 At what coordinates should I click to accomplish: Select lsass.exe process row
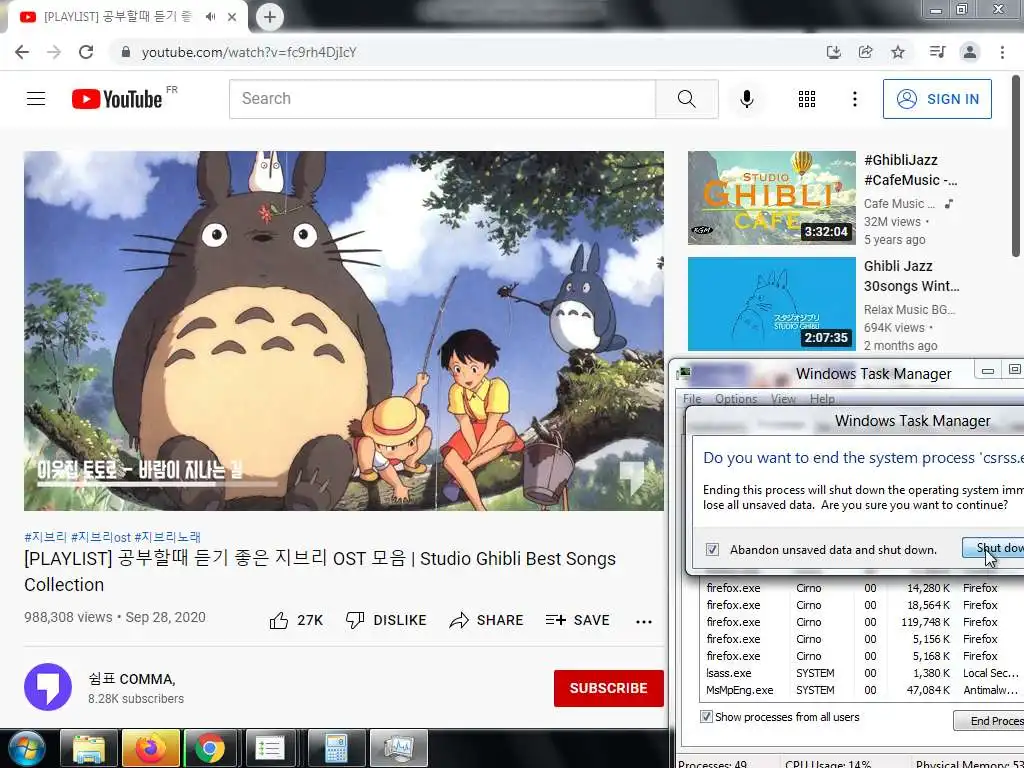(x=863, y=673)
